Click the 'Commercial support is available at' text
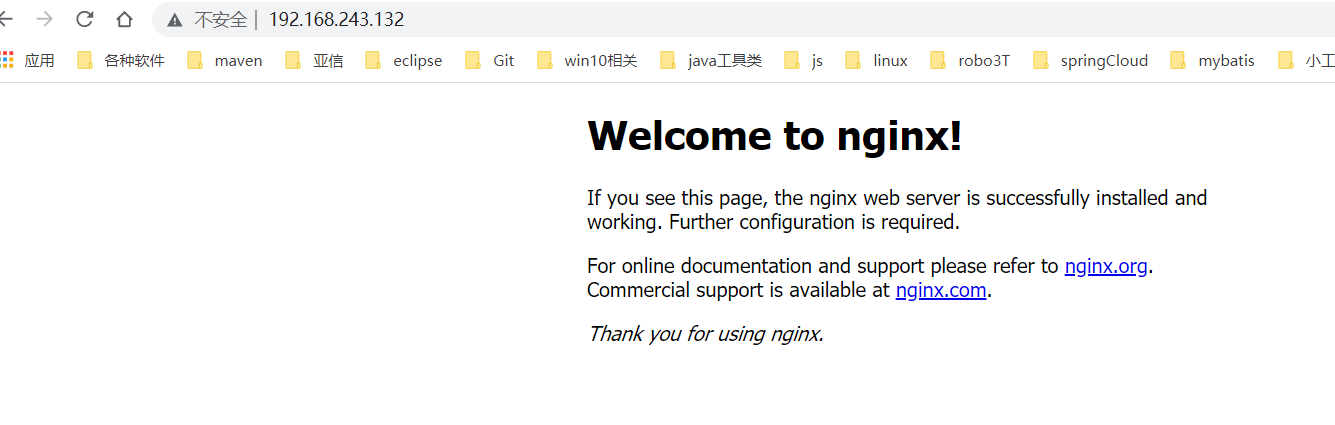Screen dimensions: 1335x425 [x=738, y=290]
